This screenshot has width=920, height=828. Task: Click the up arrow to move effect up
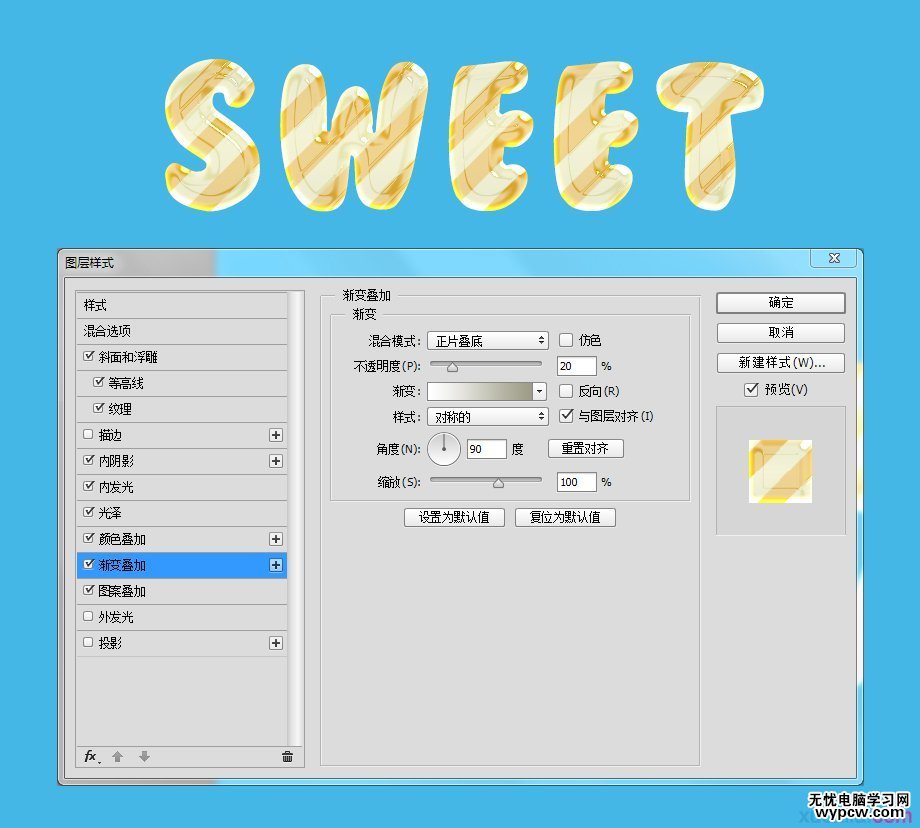[118, 758]
